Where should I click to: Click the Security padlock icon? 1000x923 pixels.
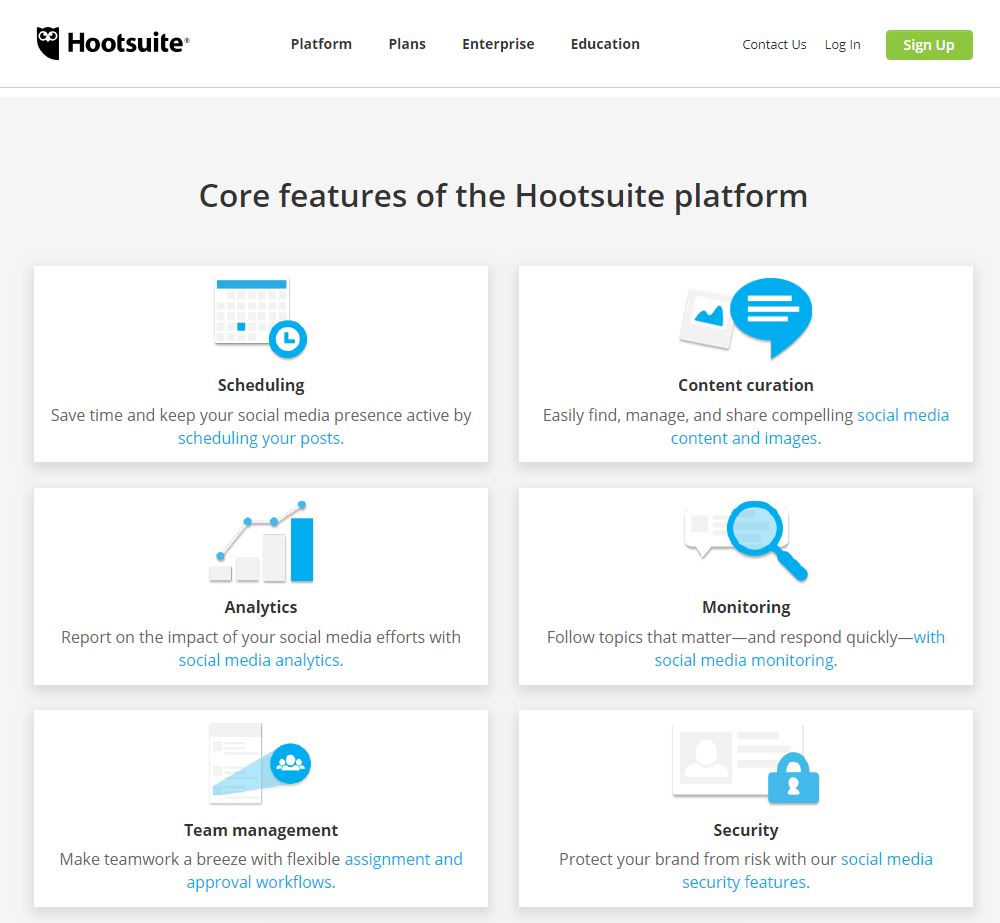(793, 778)
